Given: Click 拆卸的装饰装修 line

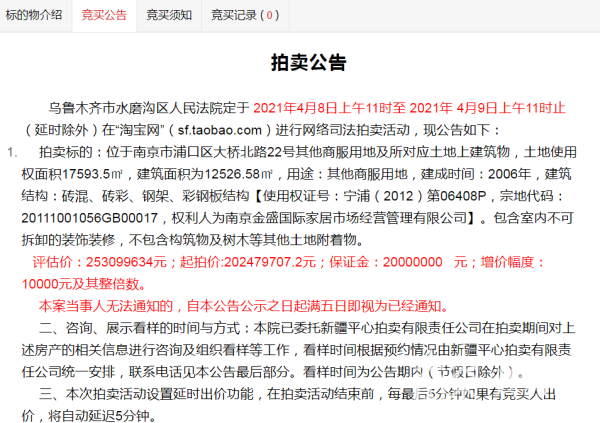Looking at the screenshot, I should (x=192, y=240).
